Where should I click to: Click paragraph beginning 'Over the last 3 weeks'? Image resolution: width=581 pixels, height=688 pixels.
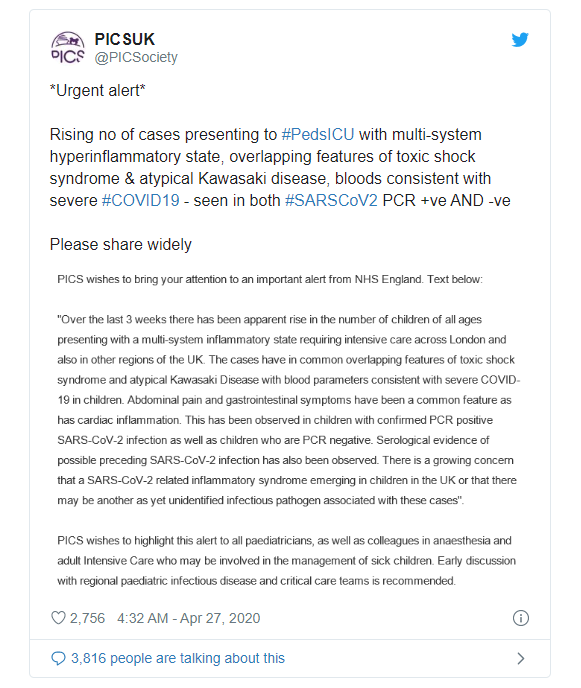coord(288,410)
